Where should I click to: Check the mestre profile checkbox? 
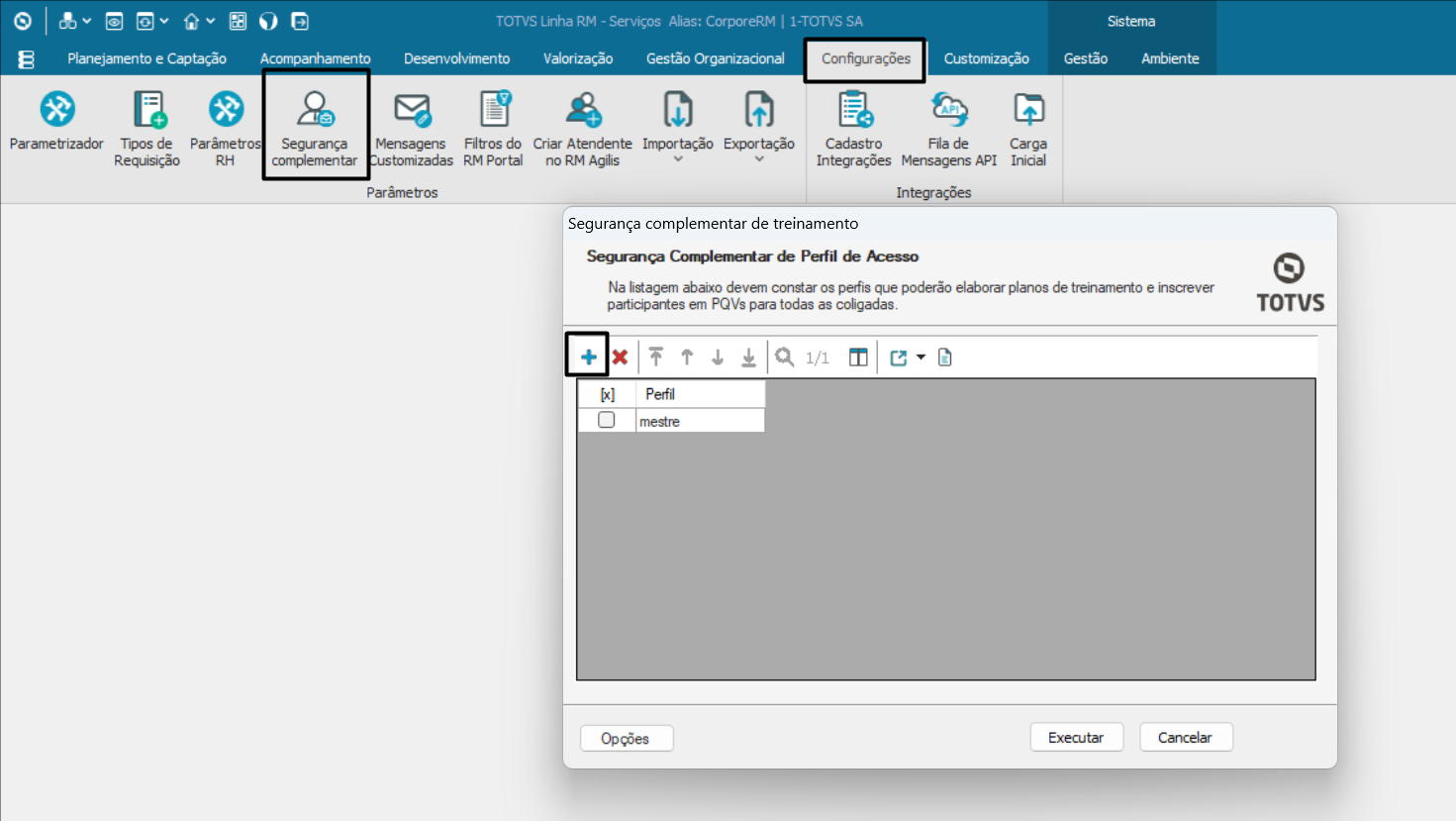tap(606, 420)
